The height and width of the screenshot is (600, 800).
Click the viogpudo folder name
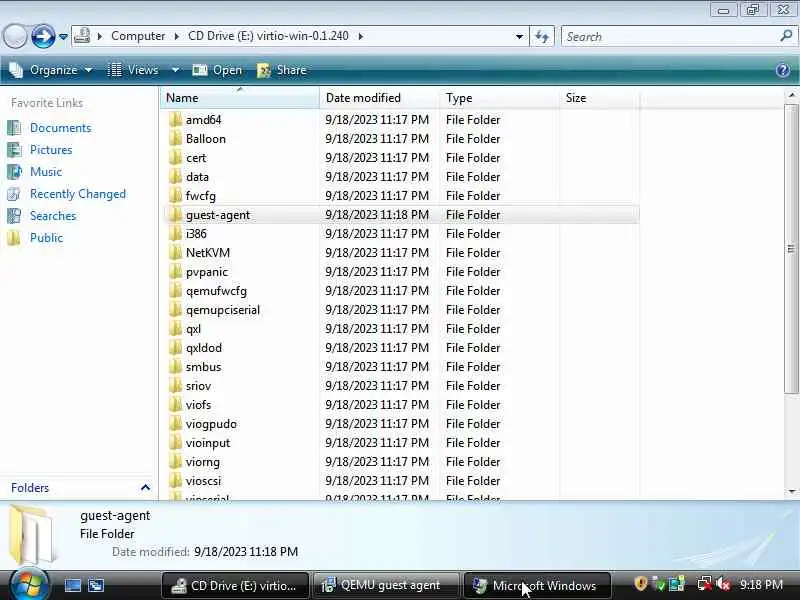[x=211, y=423]
